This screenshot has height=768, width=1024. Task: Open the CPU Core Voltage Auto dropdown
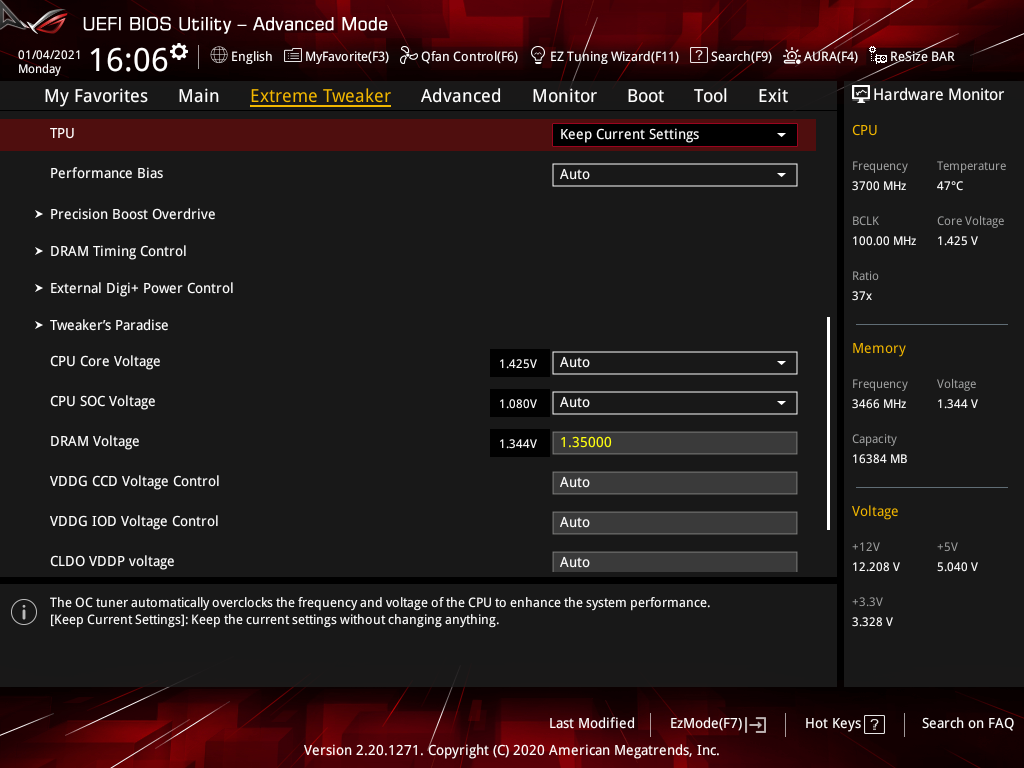pyautogui.click(x=675, y=362)
